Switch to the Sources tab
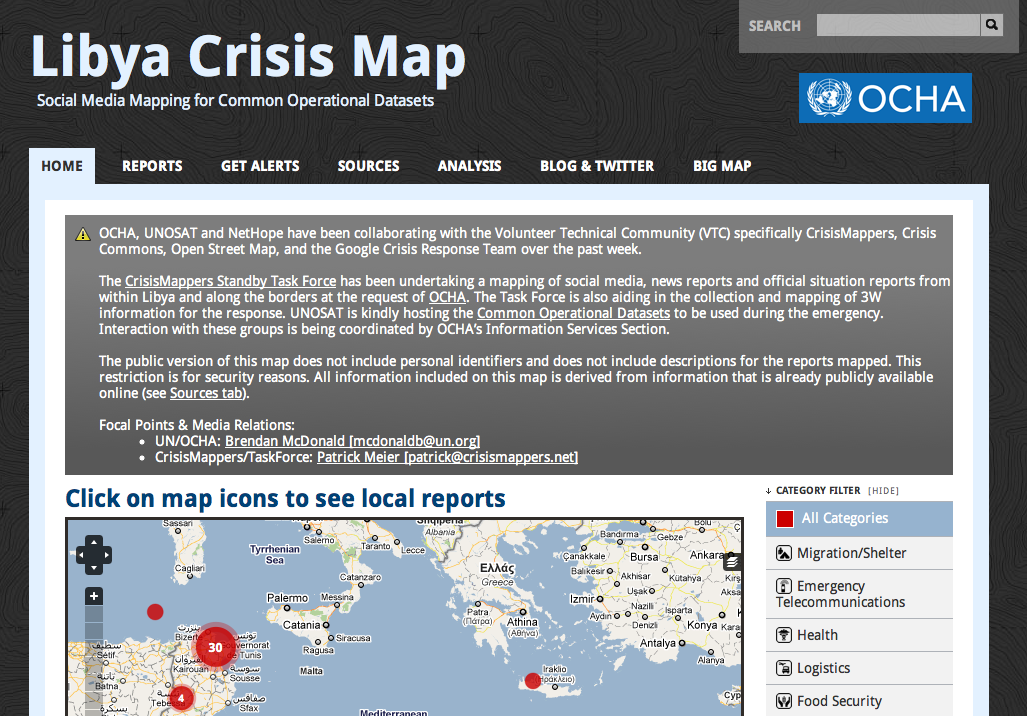 (x=368, y=166)
